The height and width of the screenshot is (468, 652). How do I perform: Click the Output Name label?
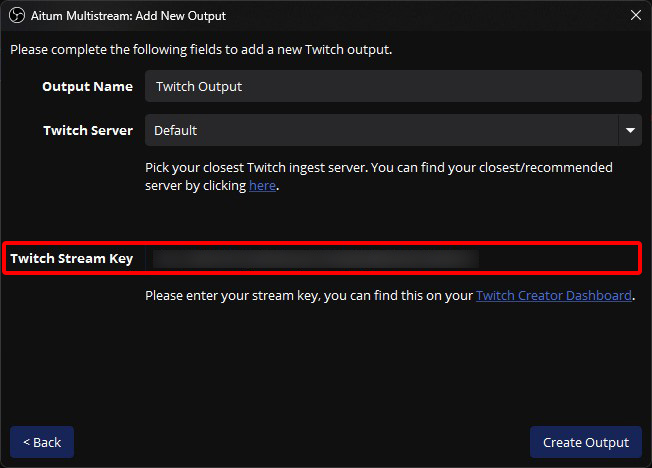pyautogui.click(x=87, y=86)
